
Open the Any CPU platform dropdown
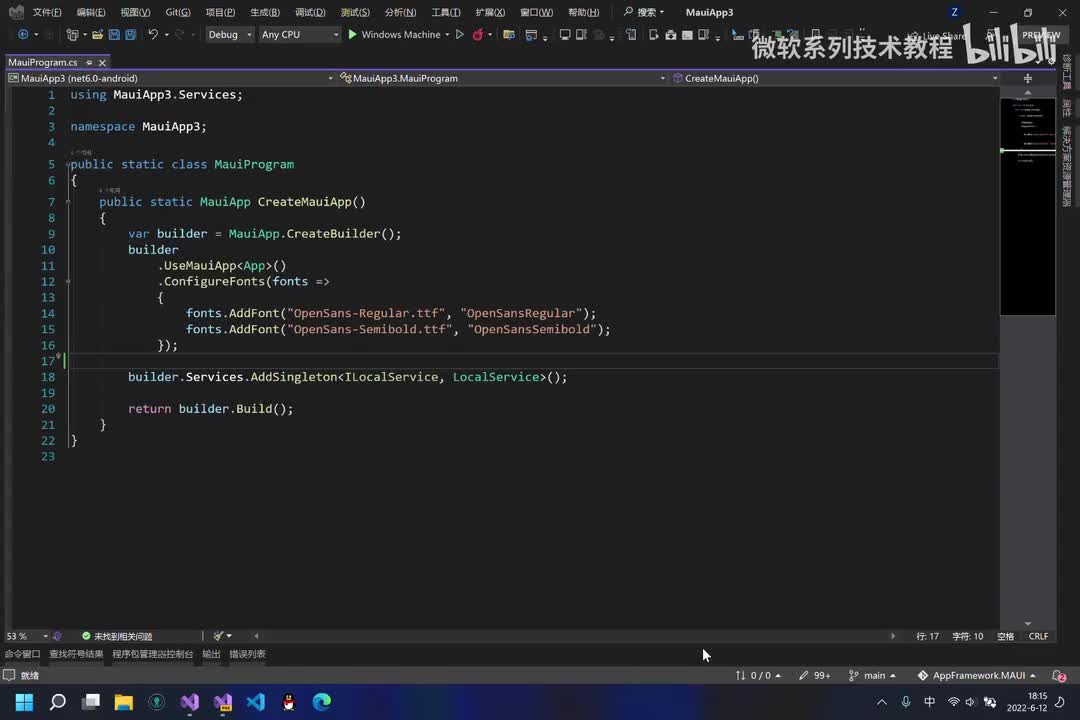(300, 34)
